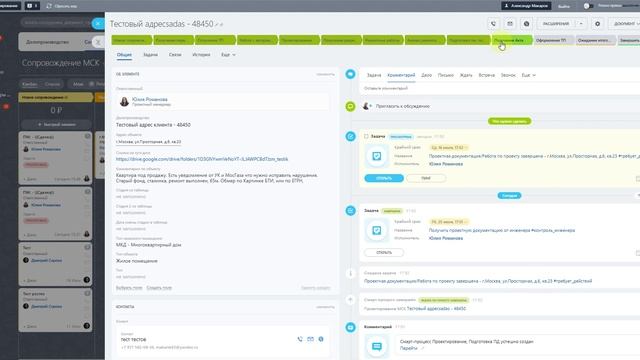Click info icon beside Создана задача entry
The height and width of the screenshot is (360, 640).
point(350,273)
